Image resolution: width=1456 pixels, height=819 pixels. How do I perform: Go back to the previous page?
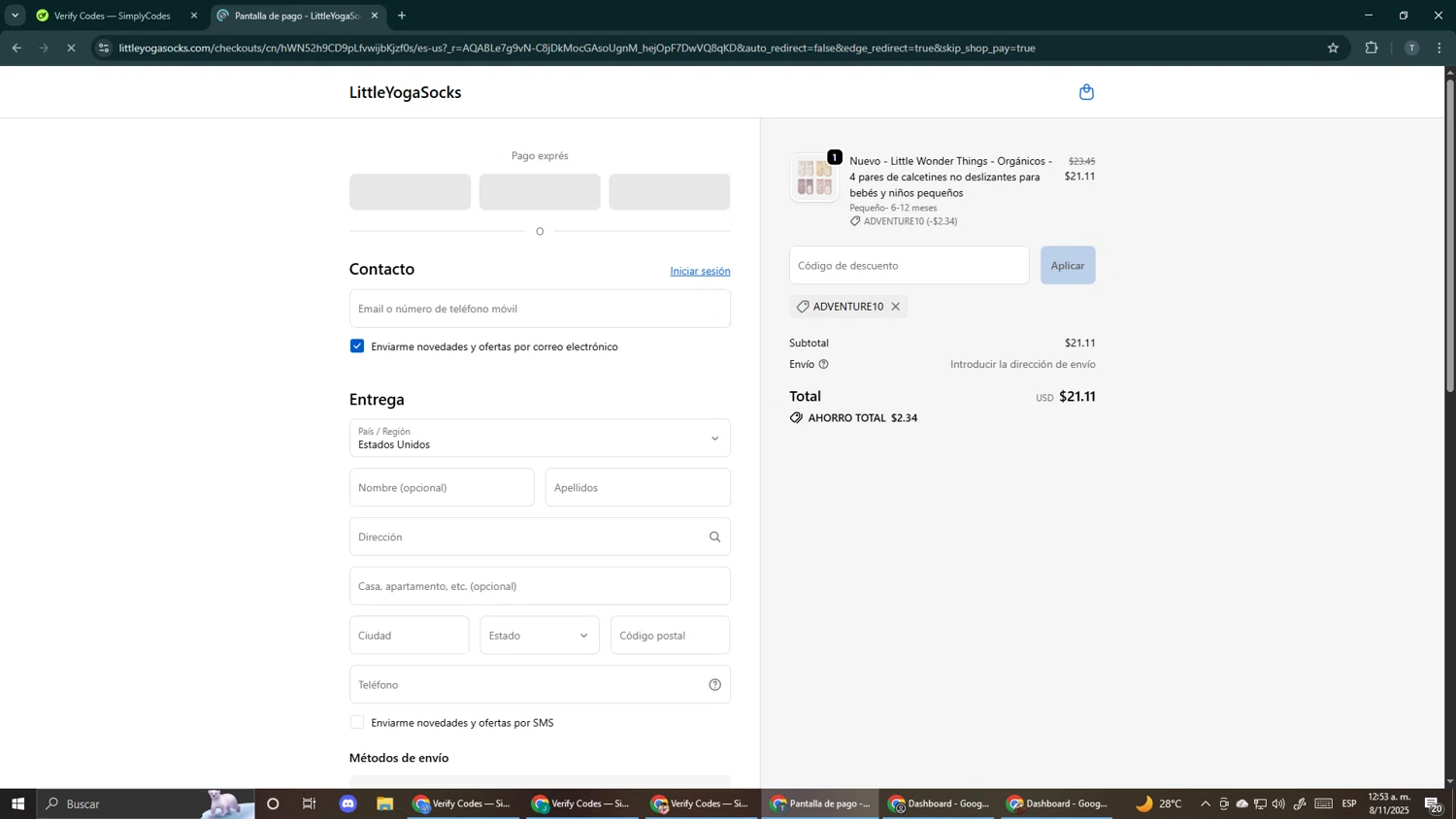(x=17, y=48)
